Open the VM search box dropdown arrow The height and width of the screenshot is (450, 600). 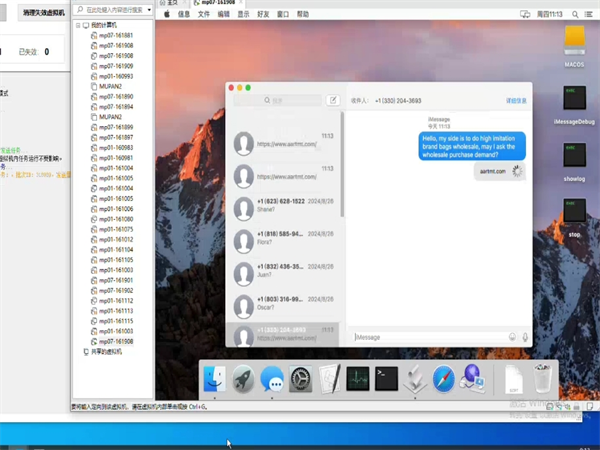pyautogui.click(x=149, y=10)
